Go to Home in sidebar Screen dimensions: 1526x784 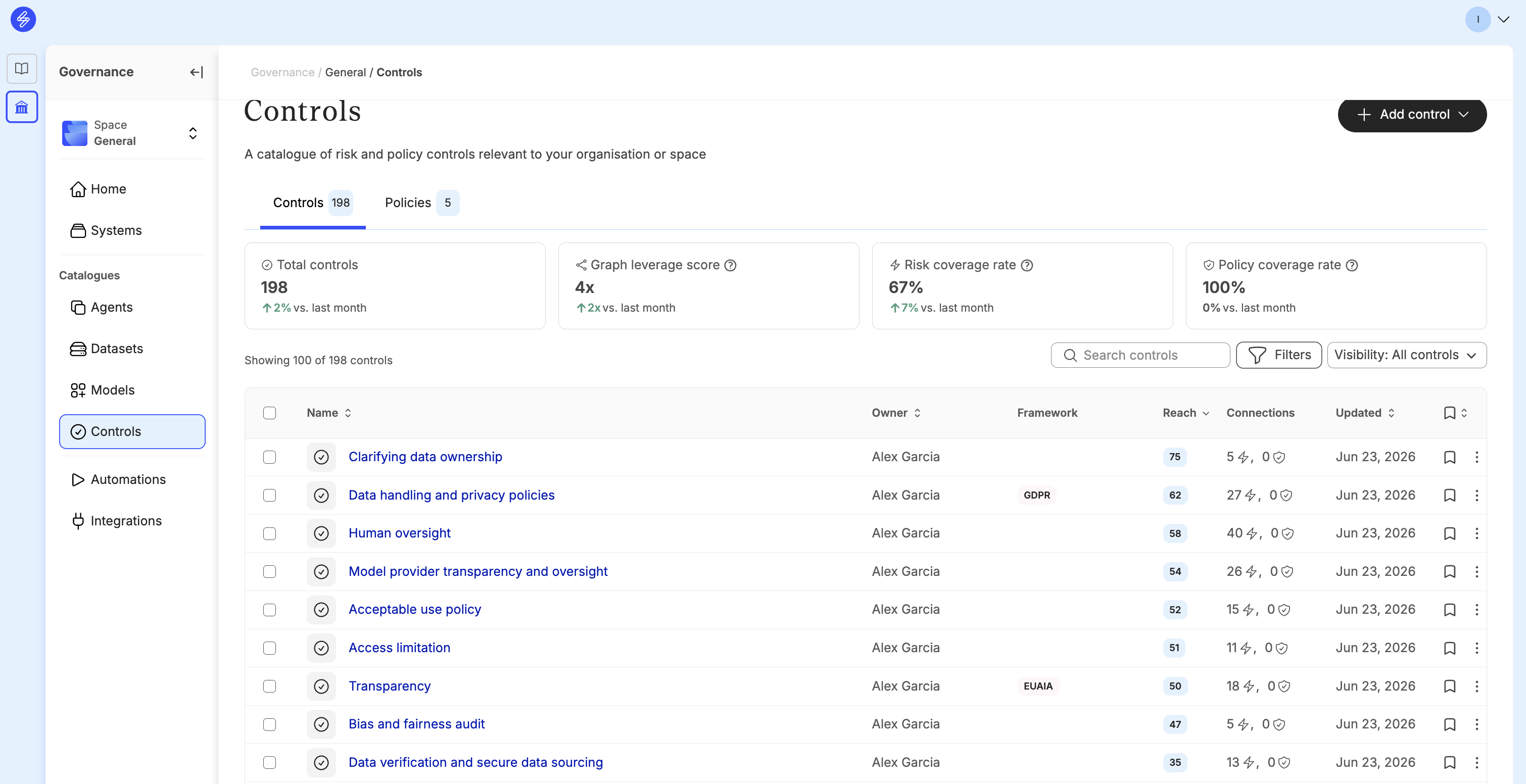pyautogui.click(x=131, y=189)
